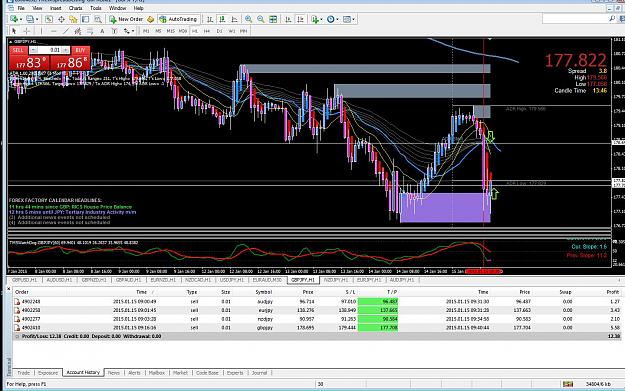Expand the Periods dropdown arrow
This screenshot has width=625, height=391.
click(x=337, y=19)
